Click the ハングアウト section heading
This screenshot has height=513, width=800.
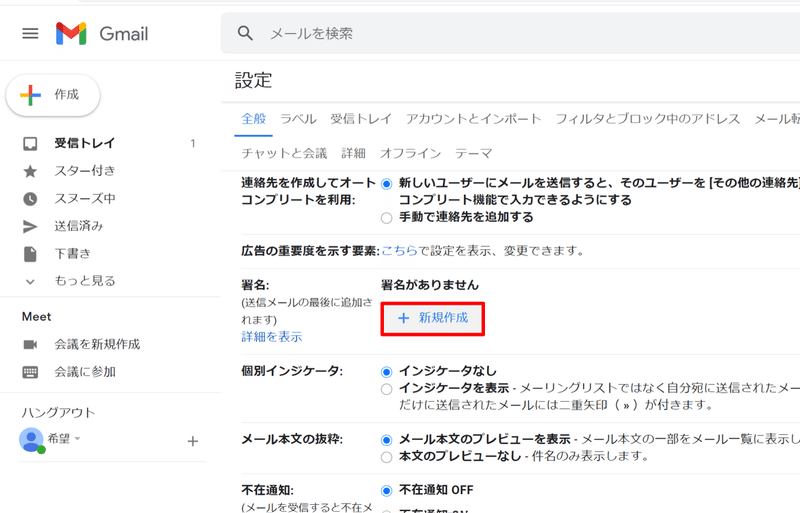coord(58,412)
